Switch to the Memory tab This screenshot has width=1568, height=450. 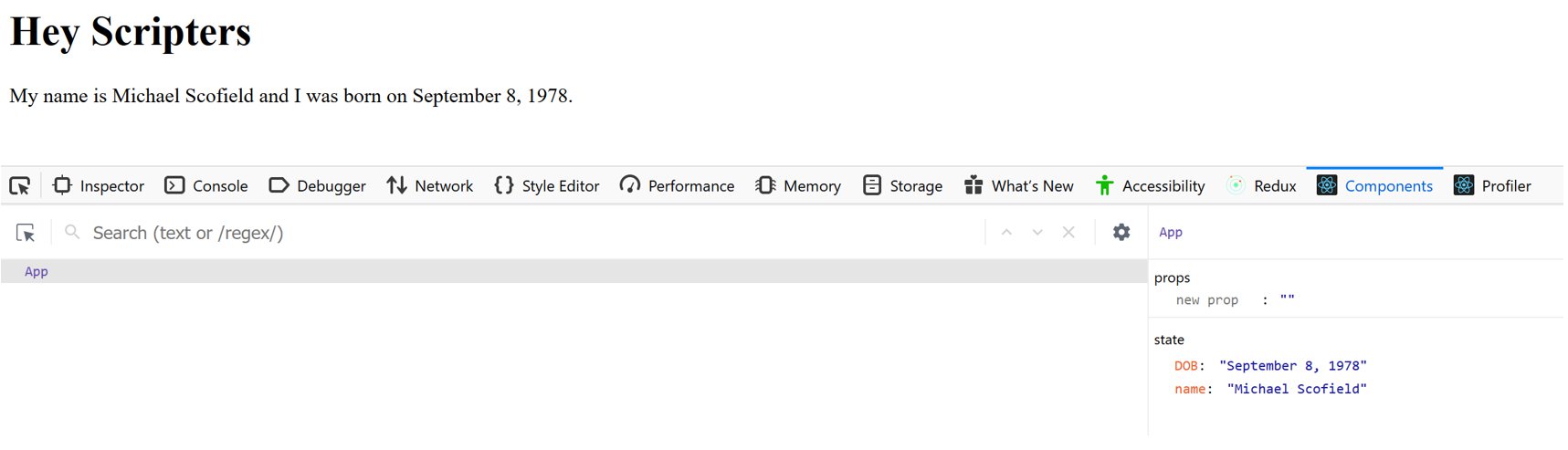click(x=798, y=186)
